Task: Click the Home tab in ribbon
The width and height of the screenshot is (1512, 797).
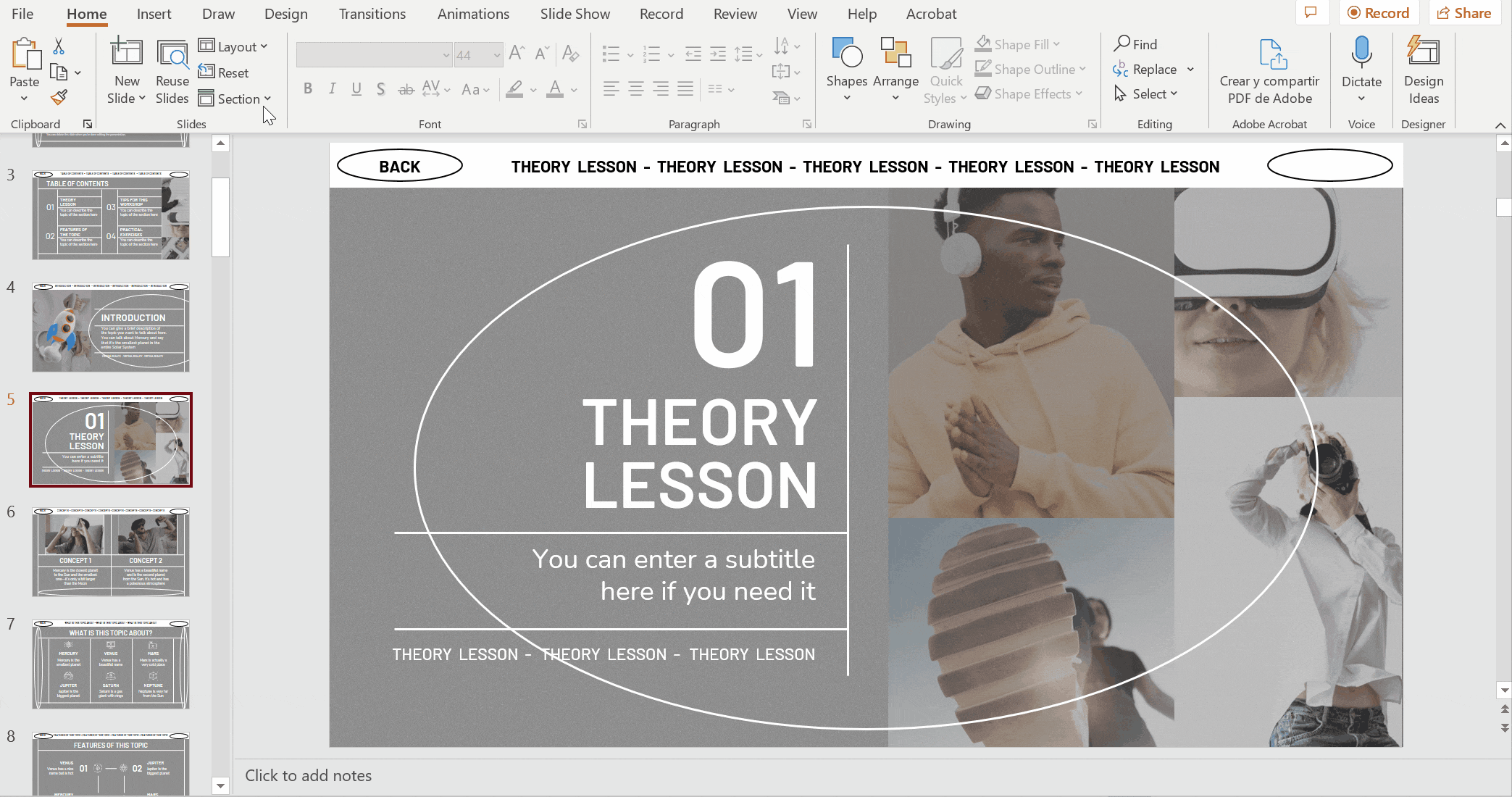Action: tap(86, 14)
